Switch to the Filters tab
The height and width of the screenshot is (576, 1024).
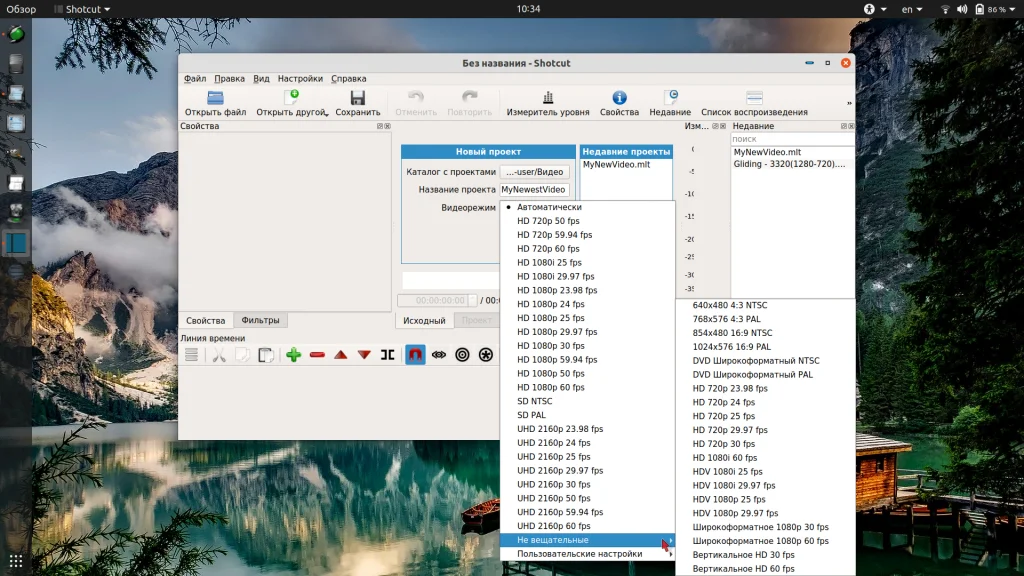(260, 321)
